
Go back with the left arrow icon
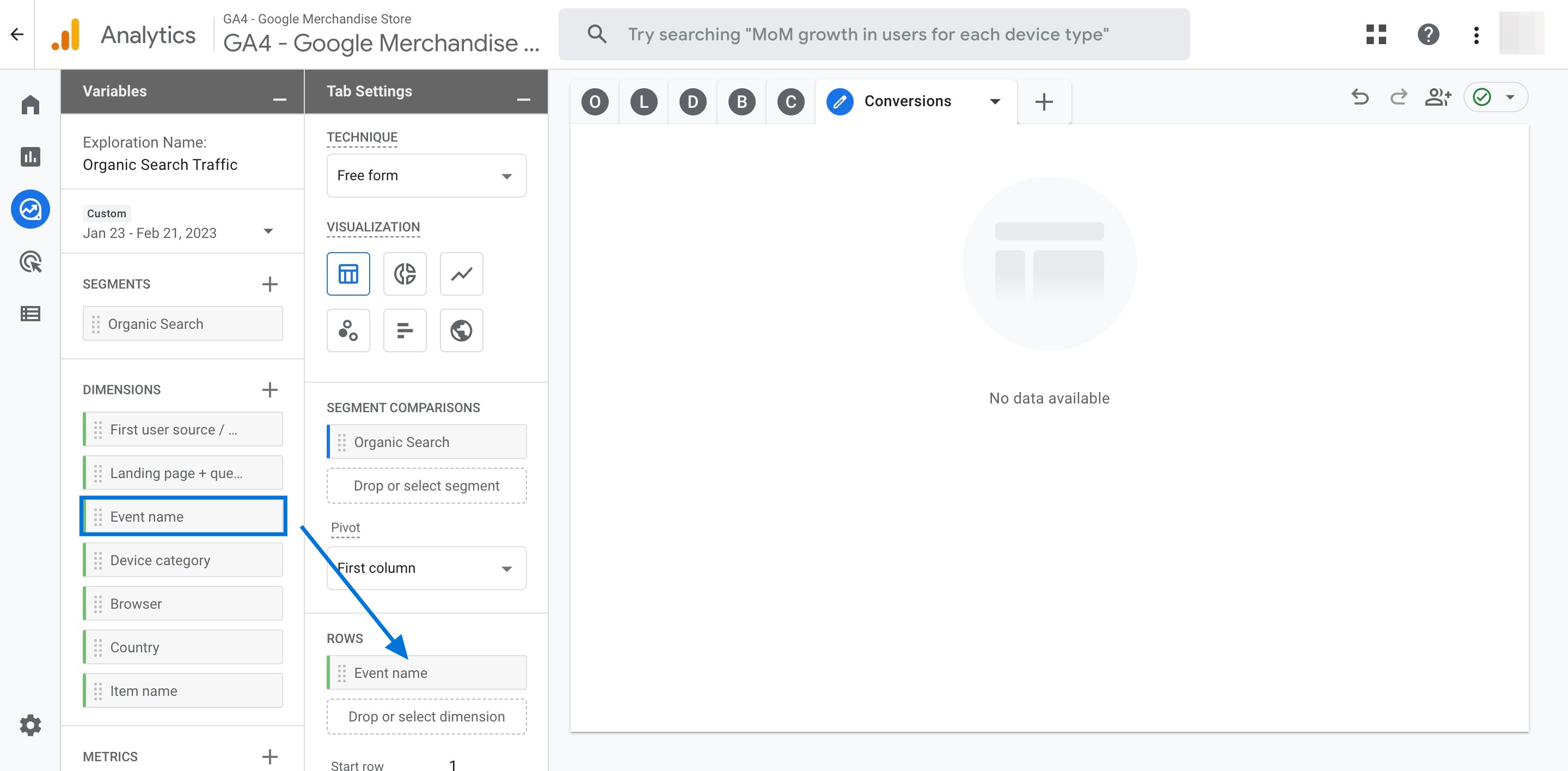17,34
